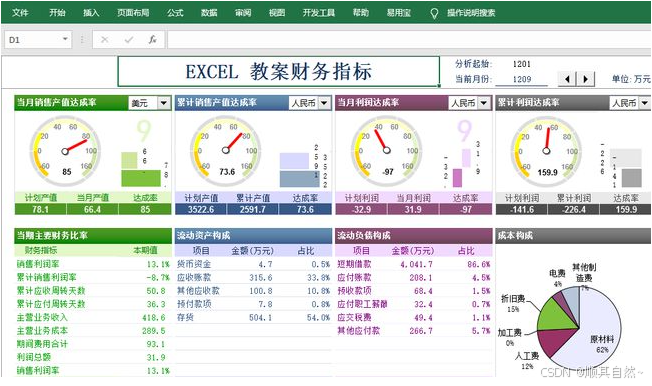Click the formula bar confirm checkmark icon

(129, 40)
